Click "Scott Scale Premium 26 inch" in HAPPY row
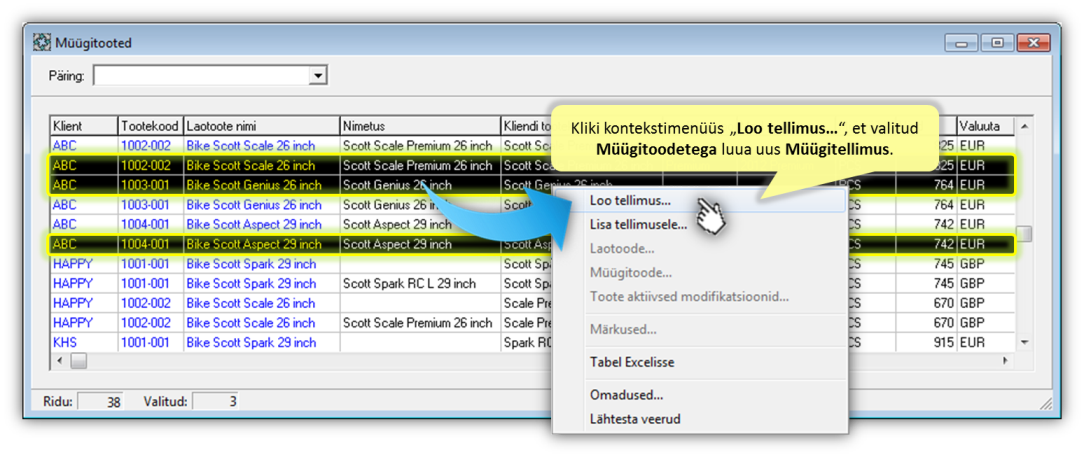Image resolution: width=1084 pixels, height=457 pixels. (x=418, y=323)
